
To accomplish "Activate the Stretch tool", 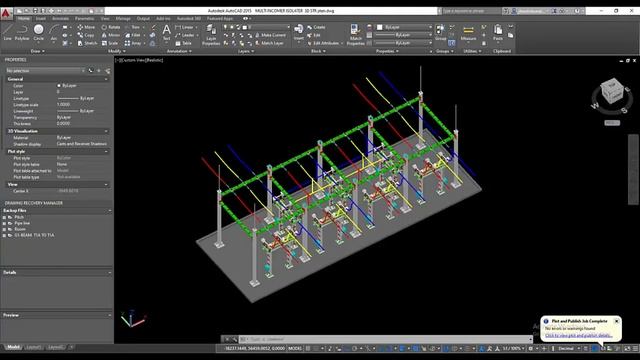I will click(x=87, y=43).
